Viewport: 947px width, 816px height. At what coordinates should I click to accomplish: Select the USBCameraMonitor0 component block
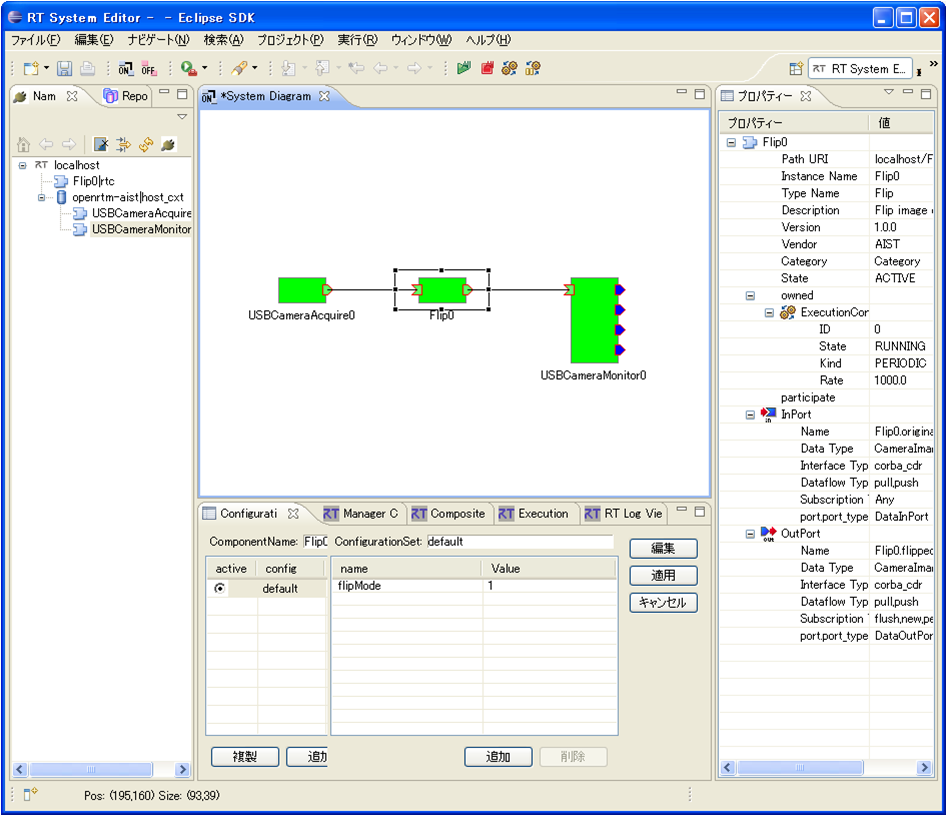[x=594, y=320]
